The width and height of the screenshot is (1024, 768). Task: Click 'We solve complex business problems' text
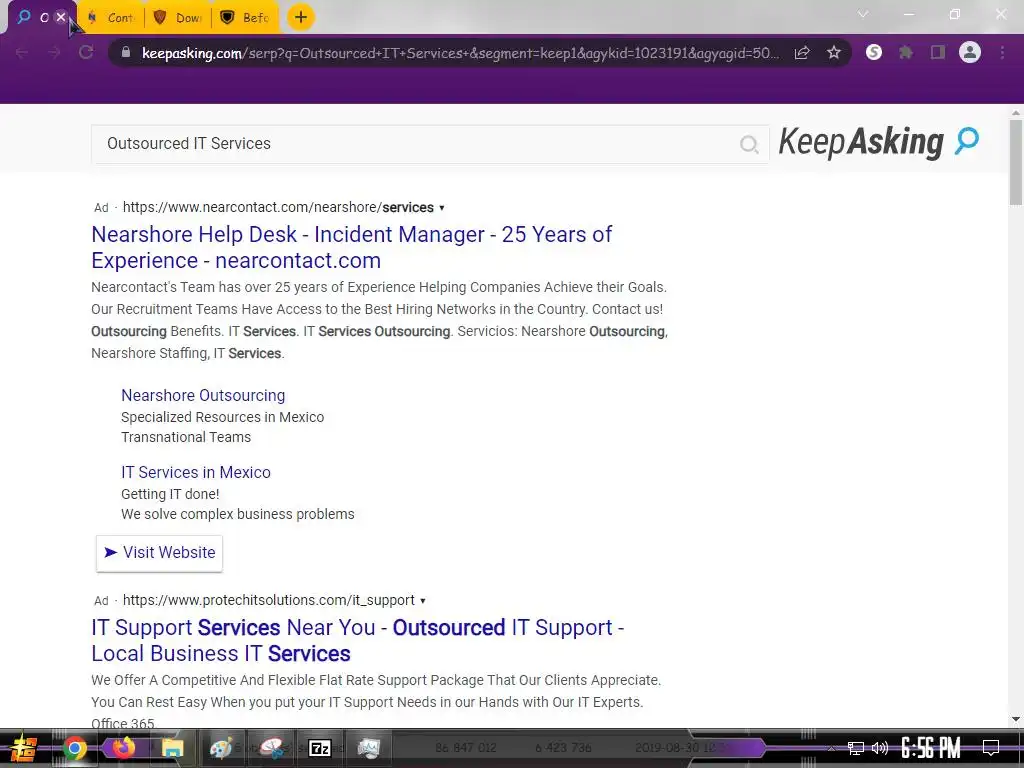238,514
